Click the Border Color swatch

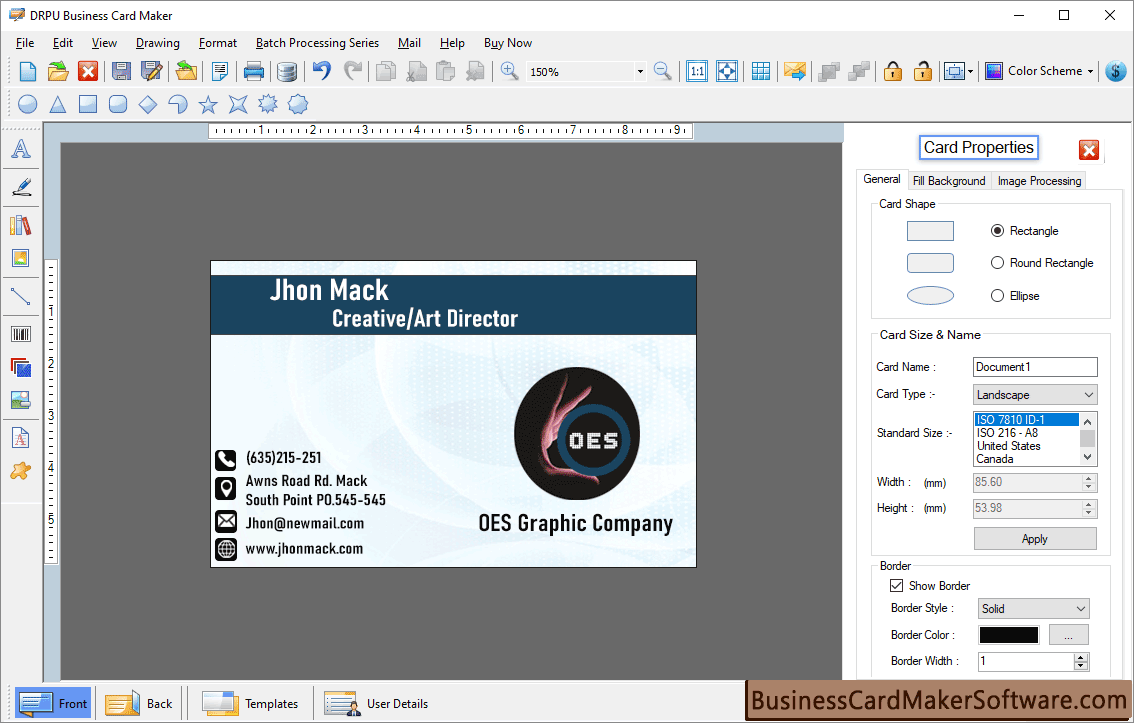click(x=1008, y=634)
